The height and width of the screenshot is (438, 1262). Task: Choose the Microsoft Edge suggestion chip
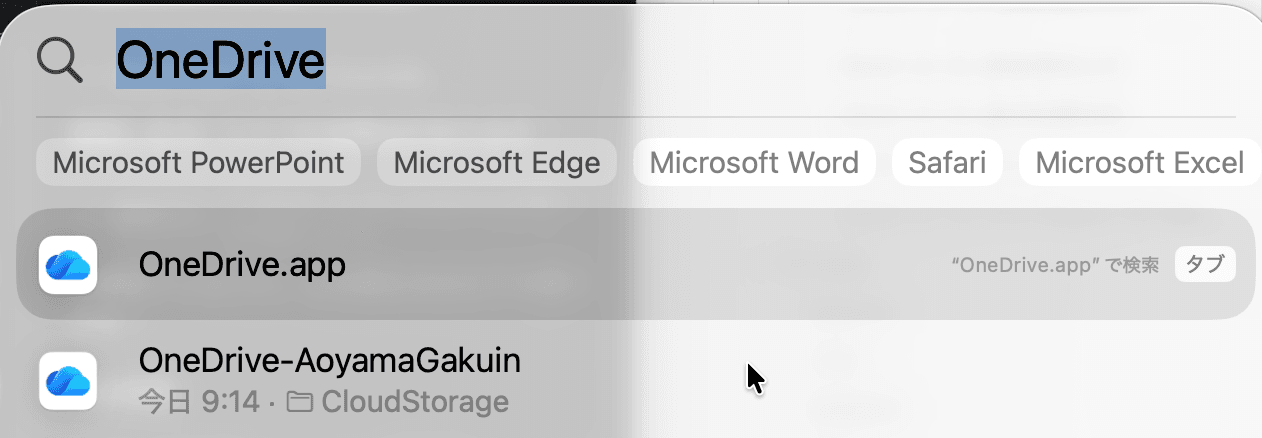tap(497, 163)
